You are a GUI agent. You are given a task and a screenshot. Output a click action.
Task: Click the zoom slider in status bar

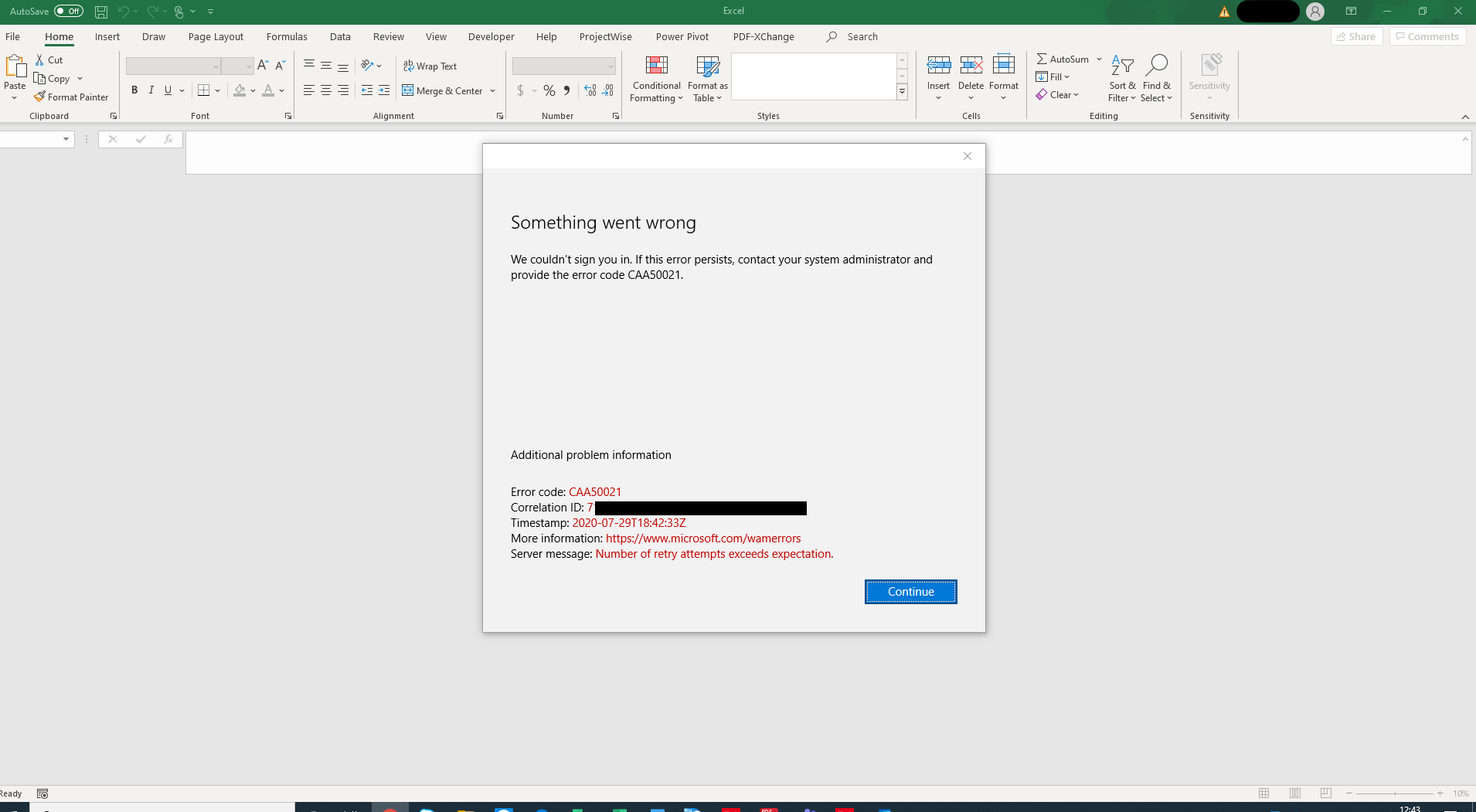1394,793
